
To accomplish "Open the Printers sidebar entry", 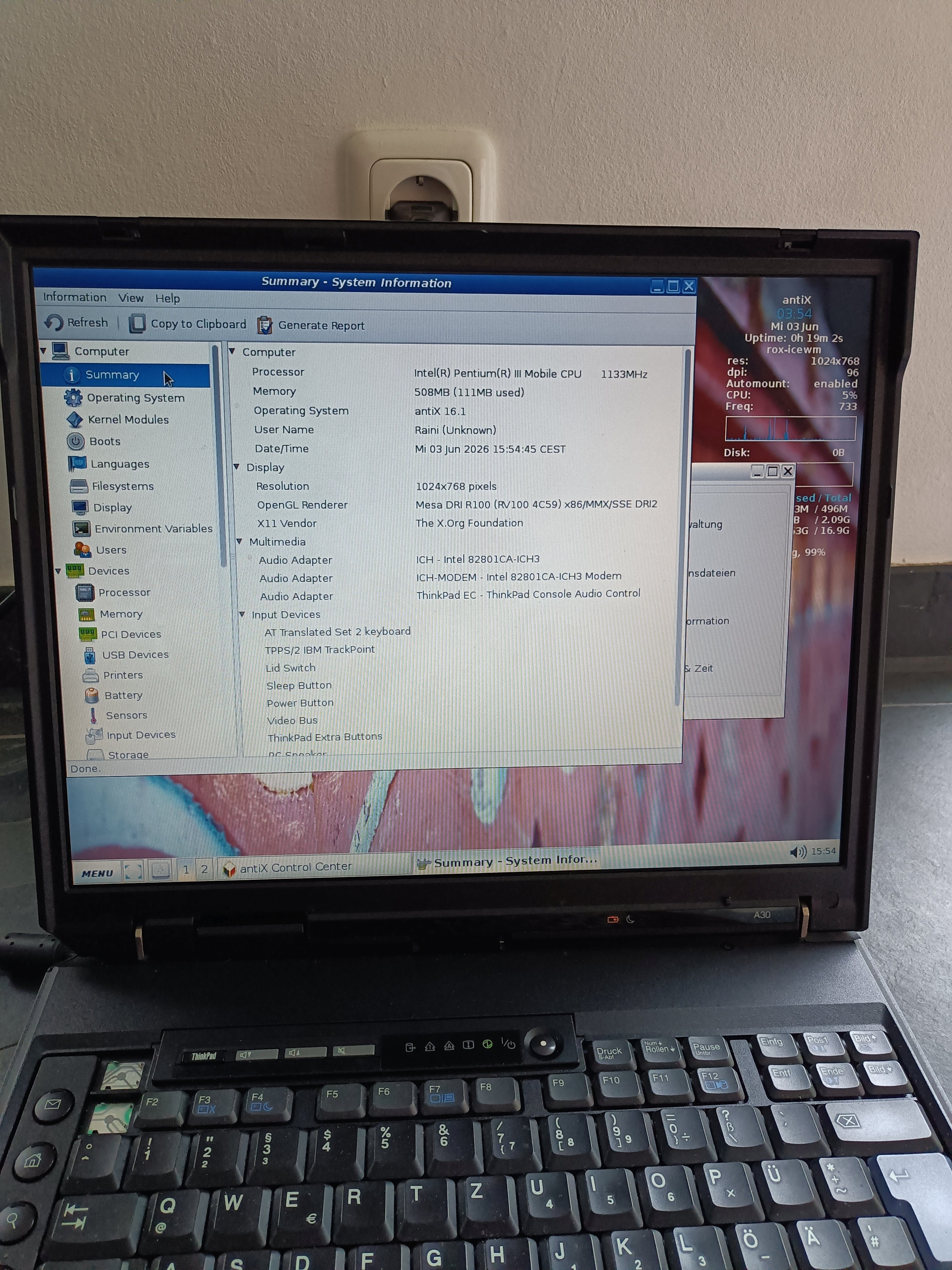I will (x=113, y=675).
